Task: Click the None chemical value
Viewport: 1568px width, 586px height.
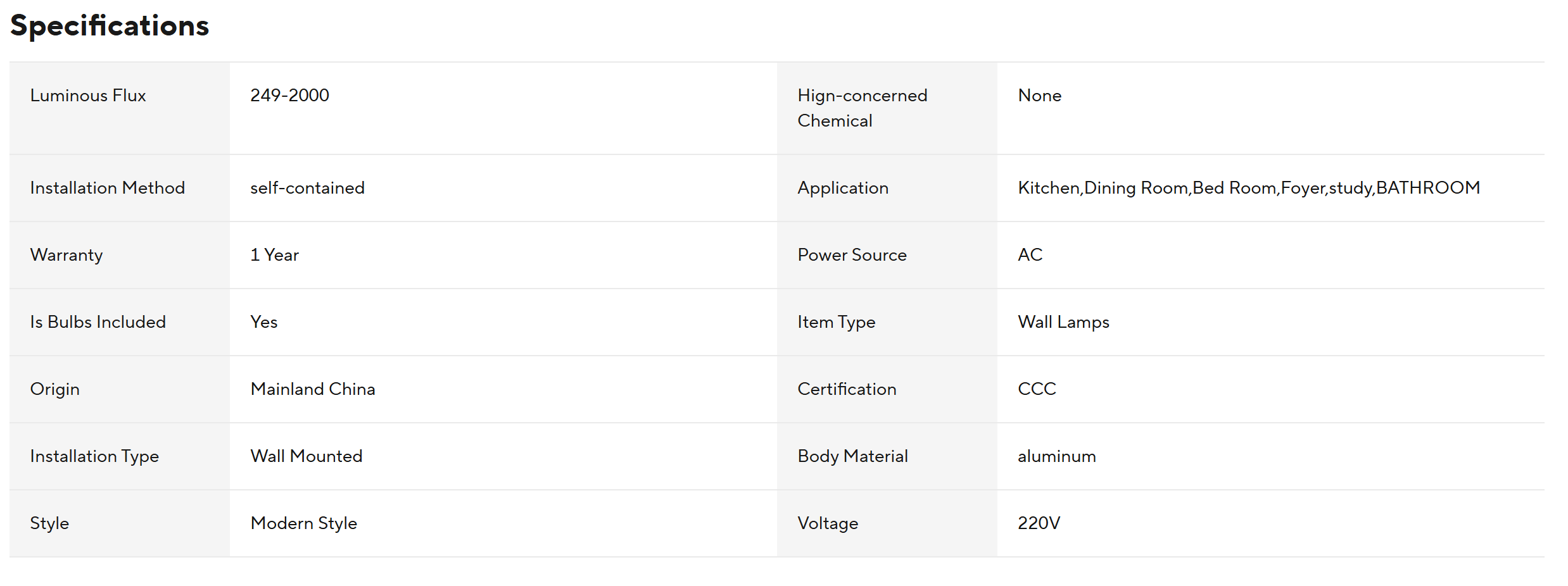Action: click(x=1040, y=96)
